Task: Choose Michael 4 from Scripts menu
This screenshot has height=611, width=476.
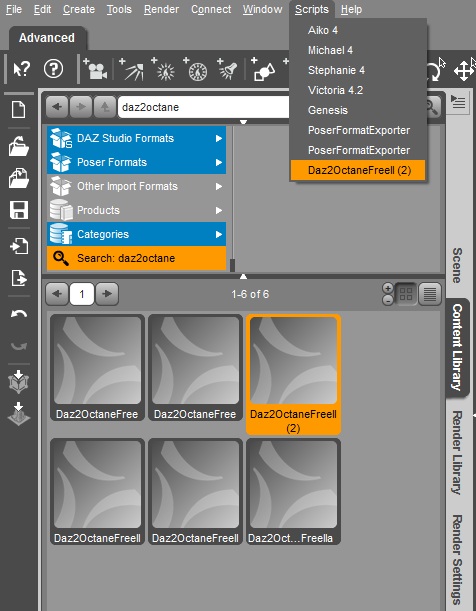Action: [x=358, y=50]
